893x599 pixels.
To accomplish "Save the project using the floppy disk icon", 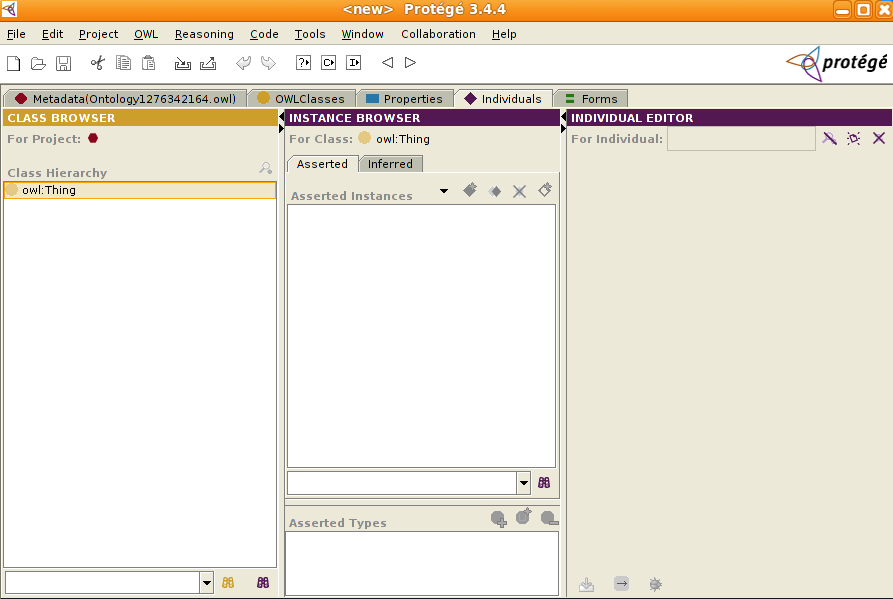I will [63, 63].
